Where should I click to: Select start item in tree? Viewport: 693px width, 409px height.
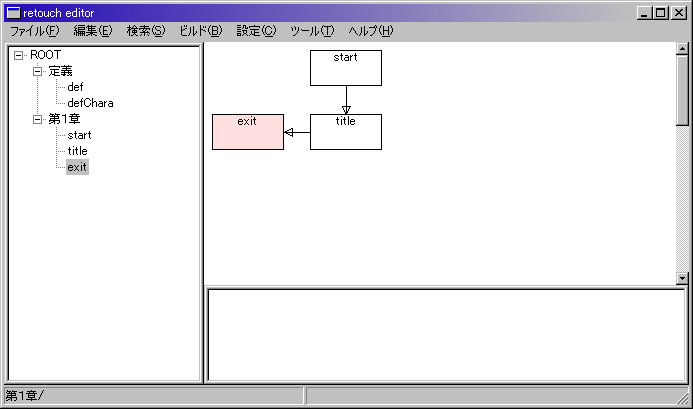coord(79,135)
